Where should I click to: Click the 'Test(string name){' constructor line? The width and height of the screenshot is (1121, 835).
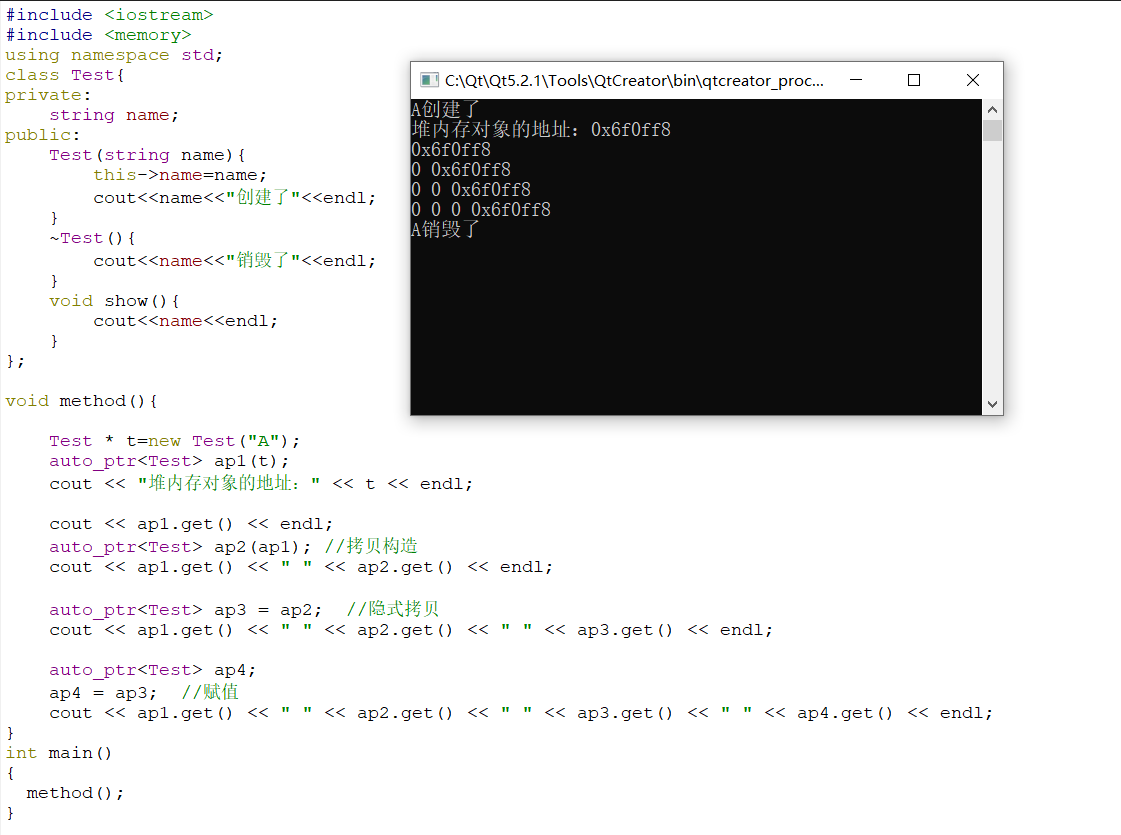coord(147,155)
